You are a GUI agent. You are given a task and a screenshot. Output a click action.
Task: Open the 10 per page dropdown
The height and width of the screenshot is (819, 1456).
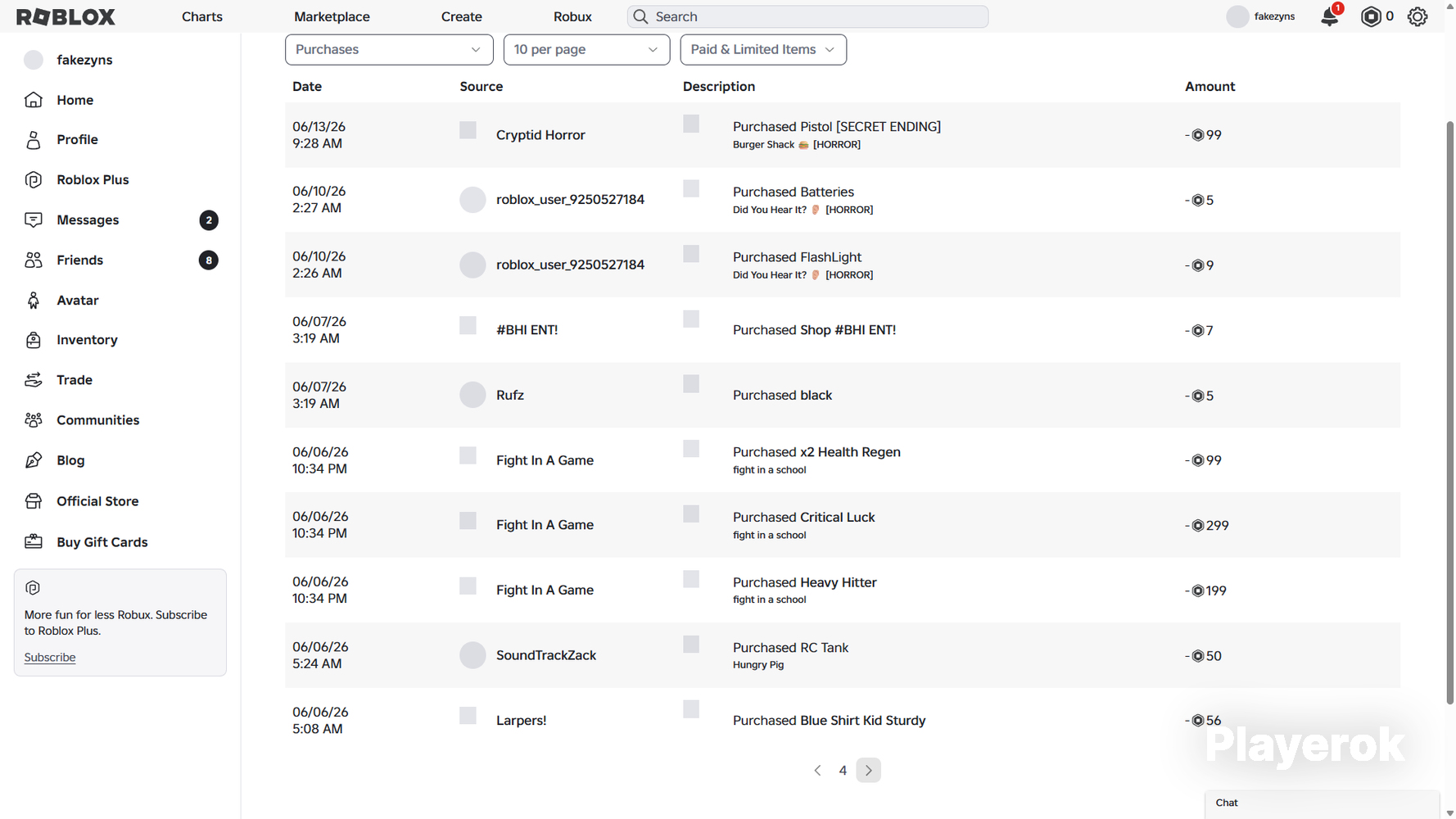point(586,49)
